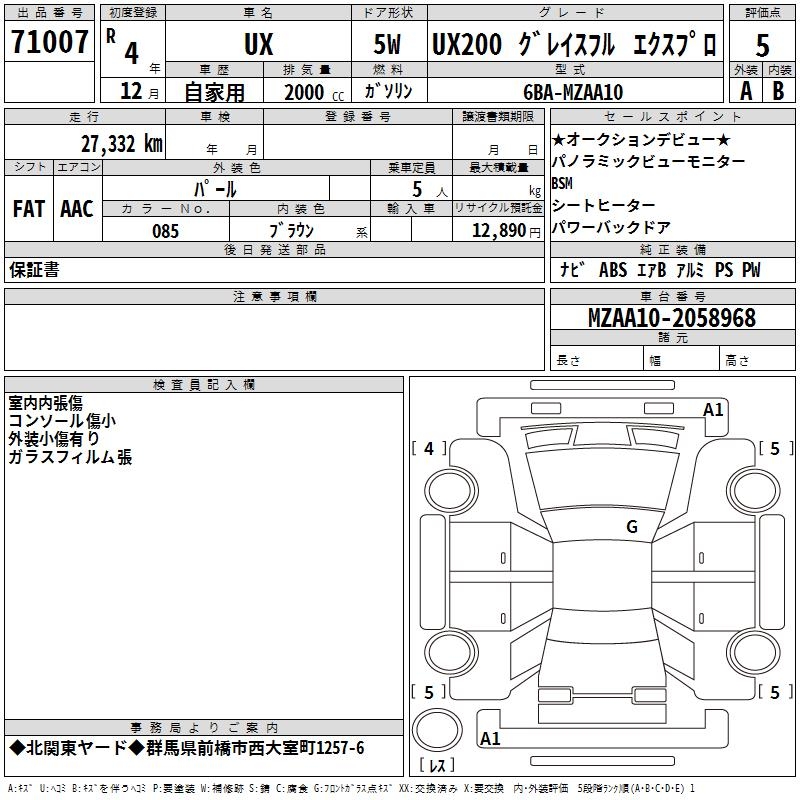Click the chassis number MZAA10-2058968
Image resolution: width=800 pixels, height=800 pixels.
coord(671,318)
